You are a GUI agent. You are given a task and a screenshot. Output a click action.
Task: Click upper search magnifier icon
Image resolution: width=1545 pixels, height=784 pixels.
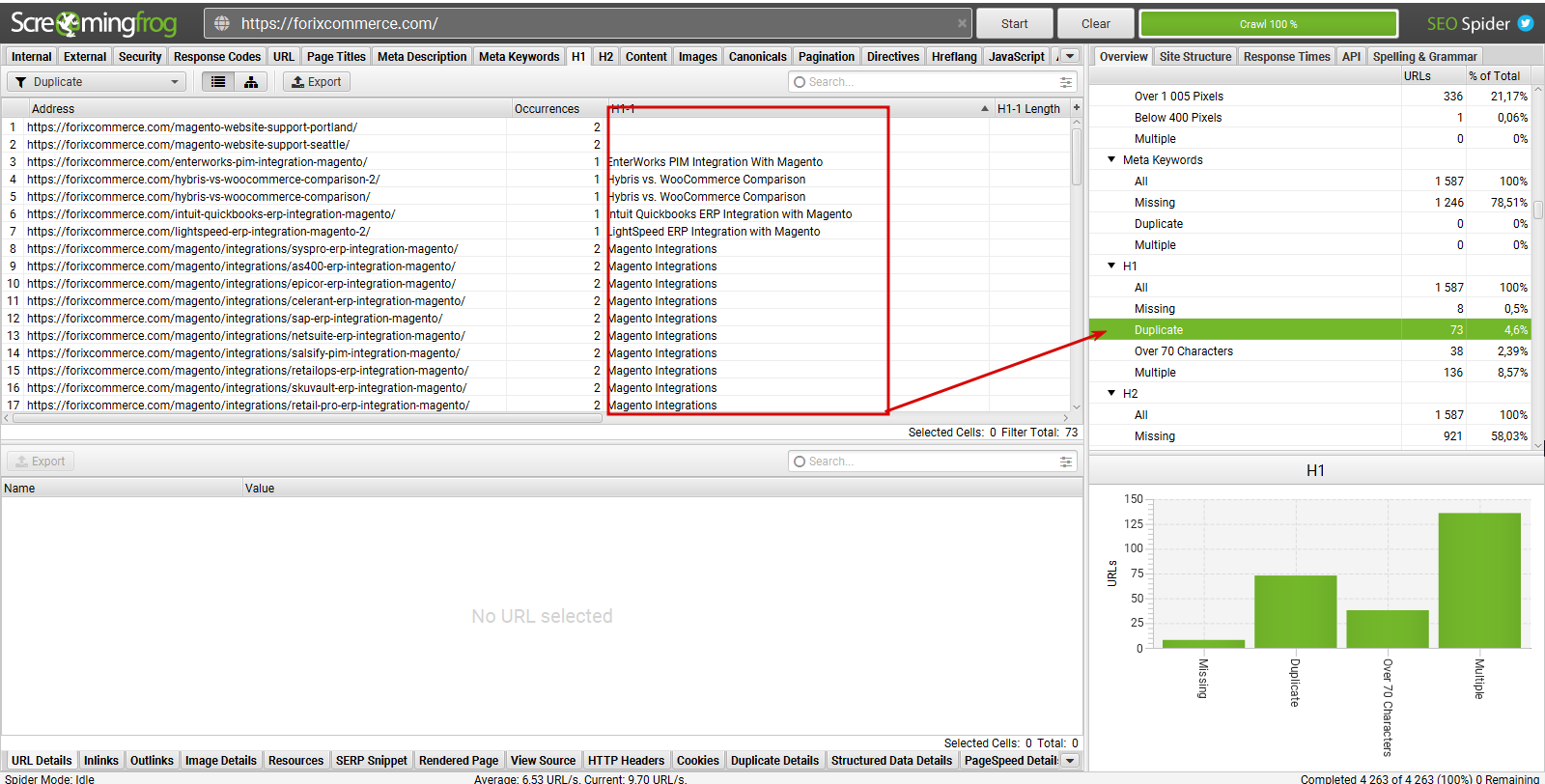tap(800, 82)
